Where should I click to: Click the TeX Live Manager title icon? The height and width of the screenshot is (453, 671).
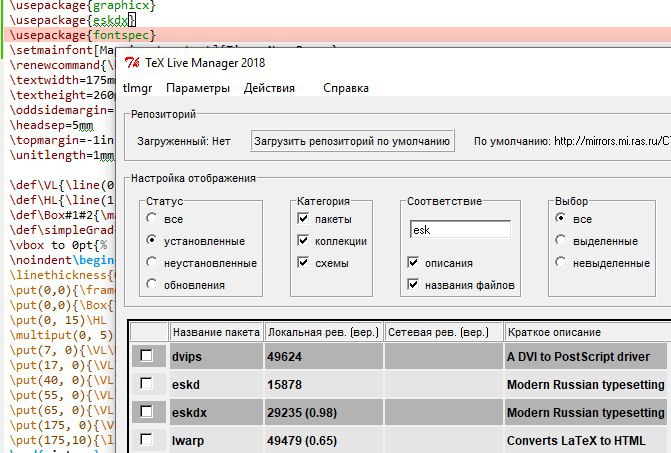click(132, 62)
